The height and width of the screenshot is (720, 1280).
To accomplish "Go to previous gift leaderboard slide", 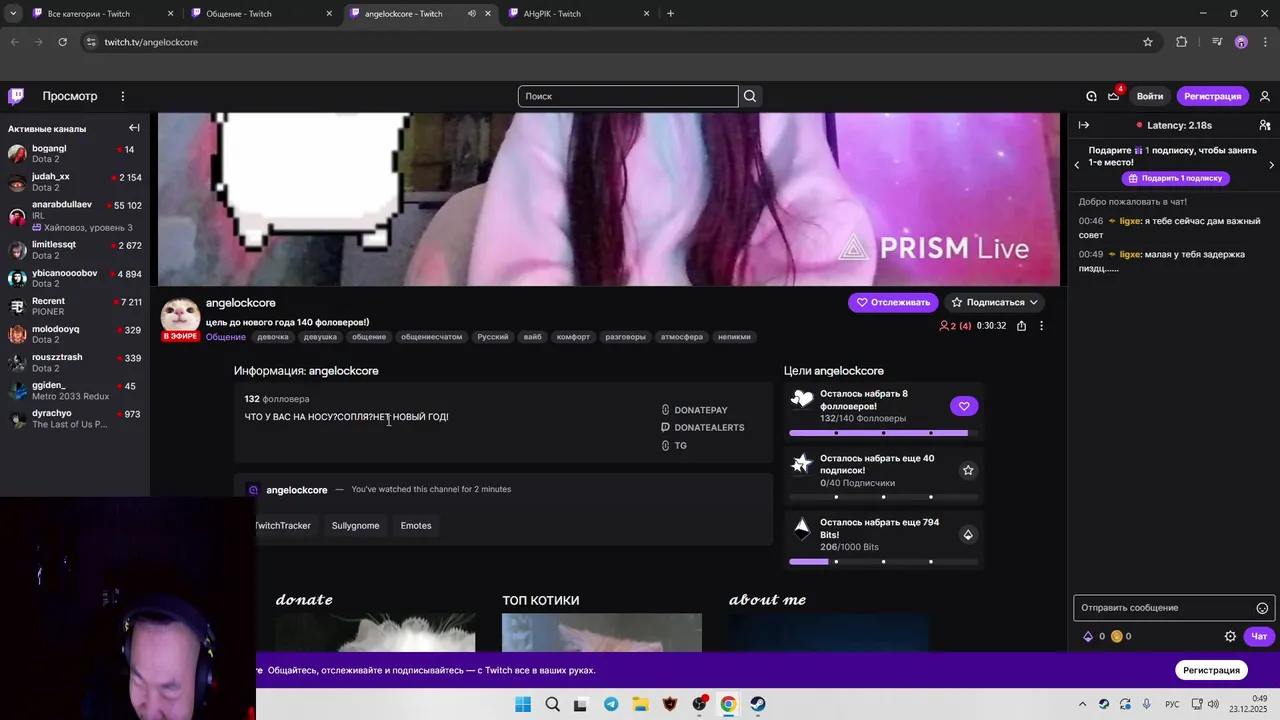I will (1077, 164).
